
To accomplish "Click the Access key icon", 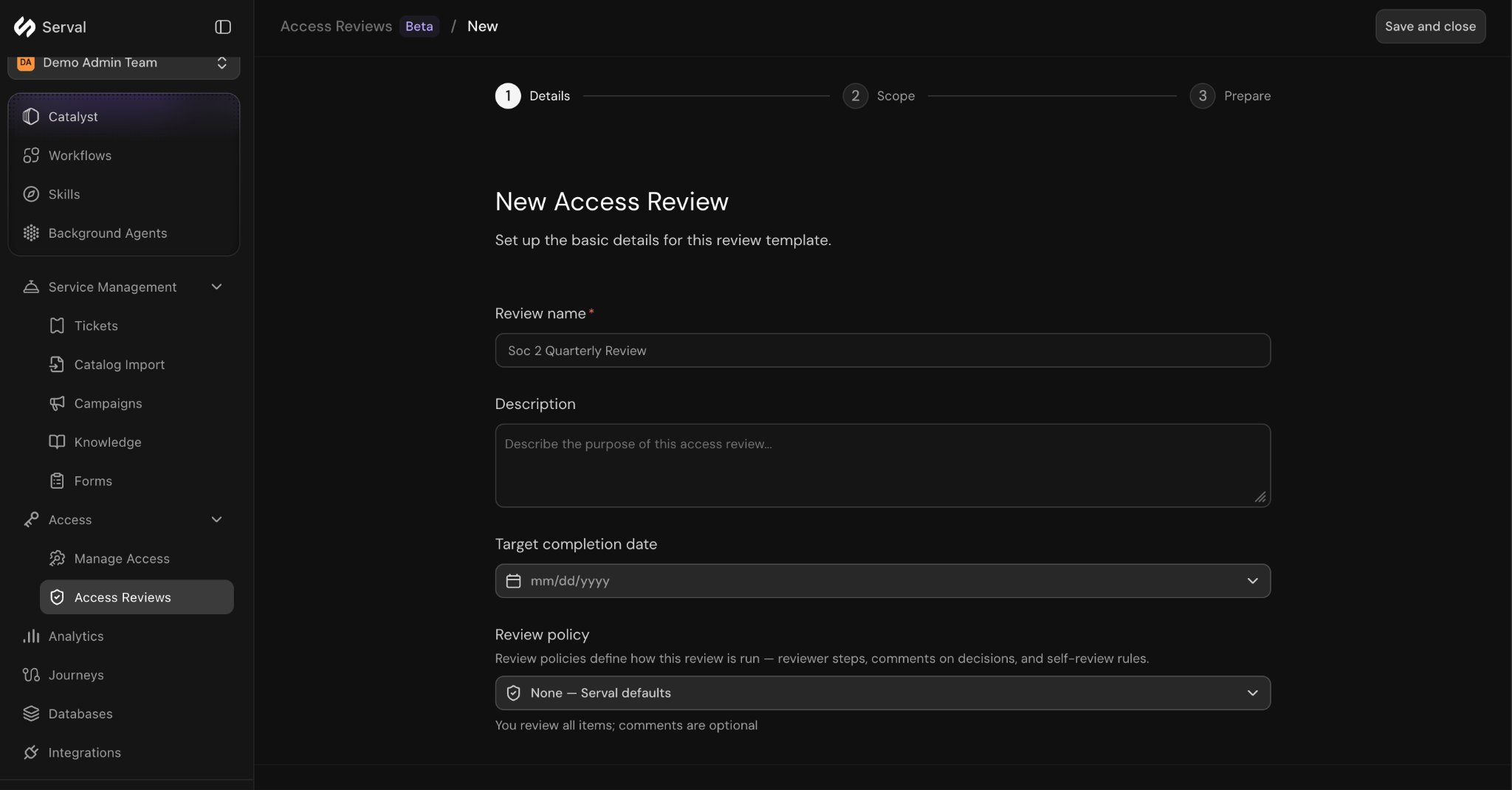I will point(31,519).
